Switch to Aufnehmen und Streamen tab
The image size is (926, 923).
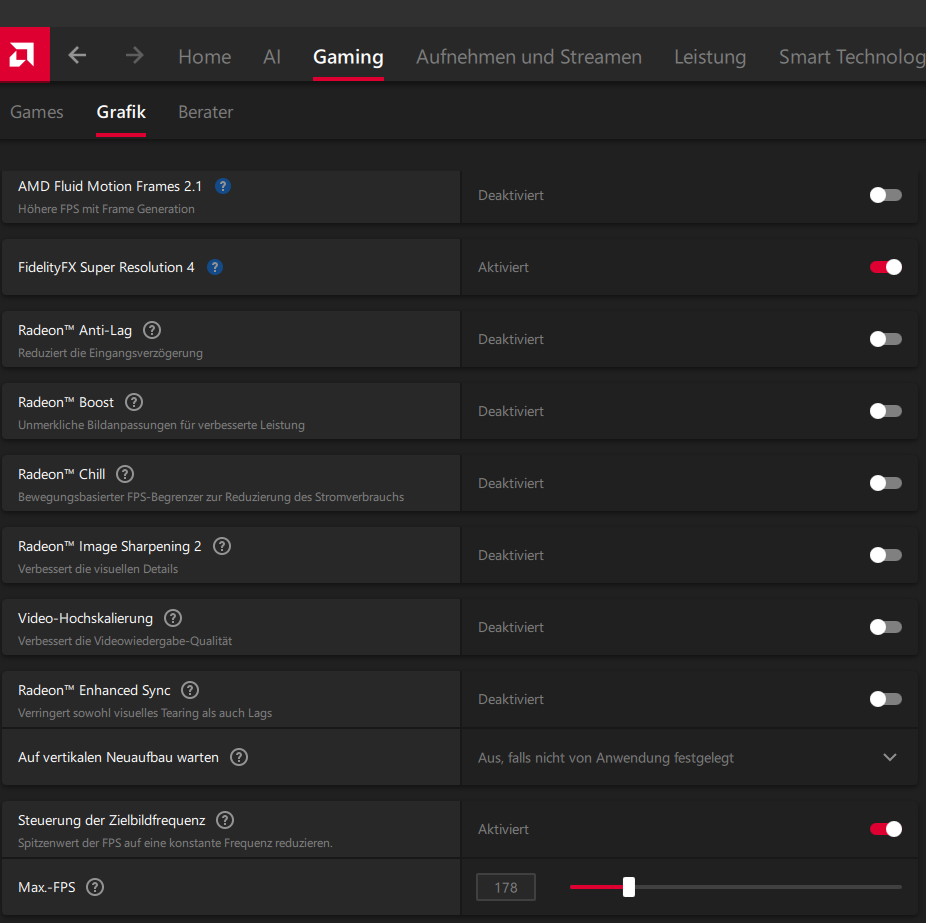click(x=529, y=57)
